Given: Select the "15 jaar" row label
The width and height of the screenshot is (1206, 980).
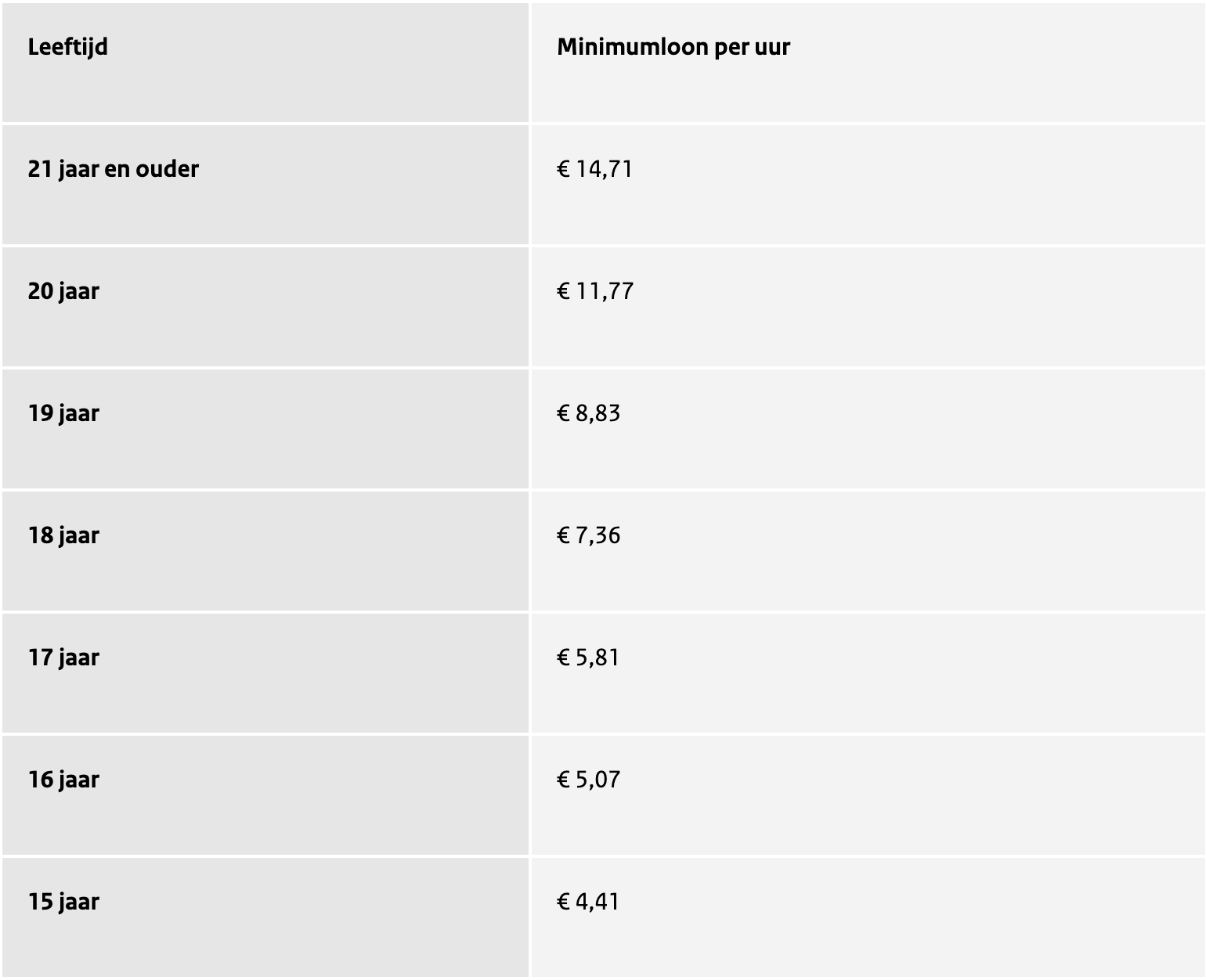Looking at the screenshot, I should (x=63, y=902).
